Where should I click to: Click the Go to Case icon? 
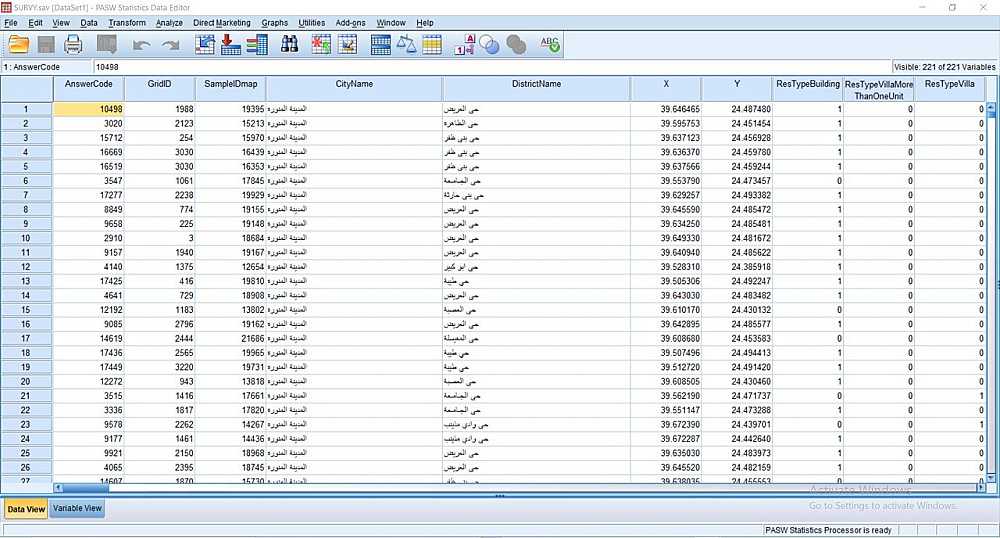205,45
